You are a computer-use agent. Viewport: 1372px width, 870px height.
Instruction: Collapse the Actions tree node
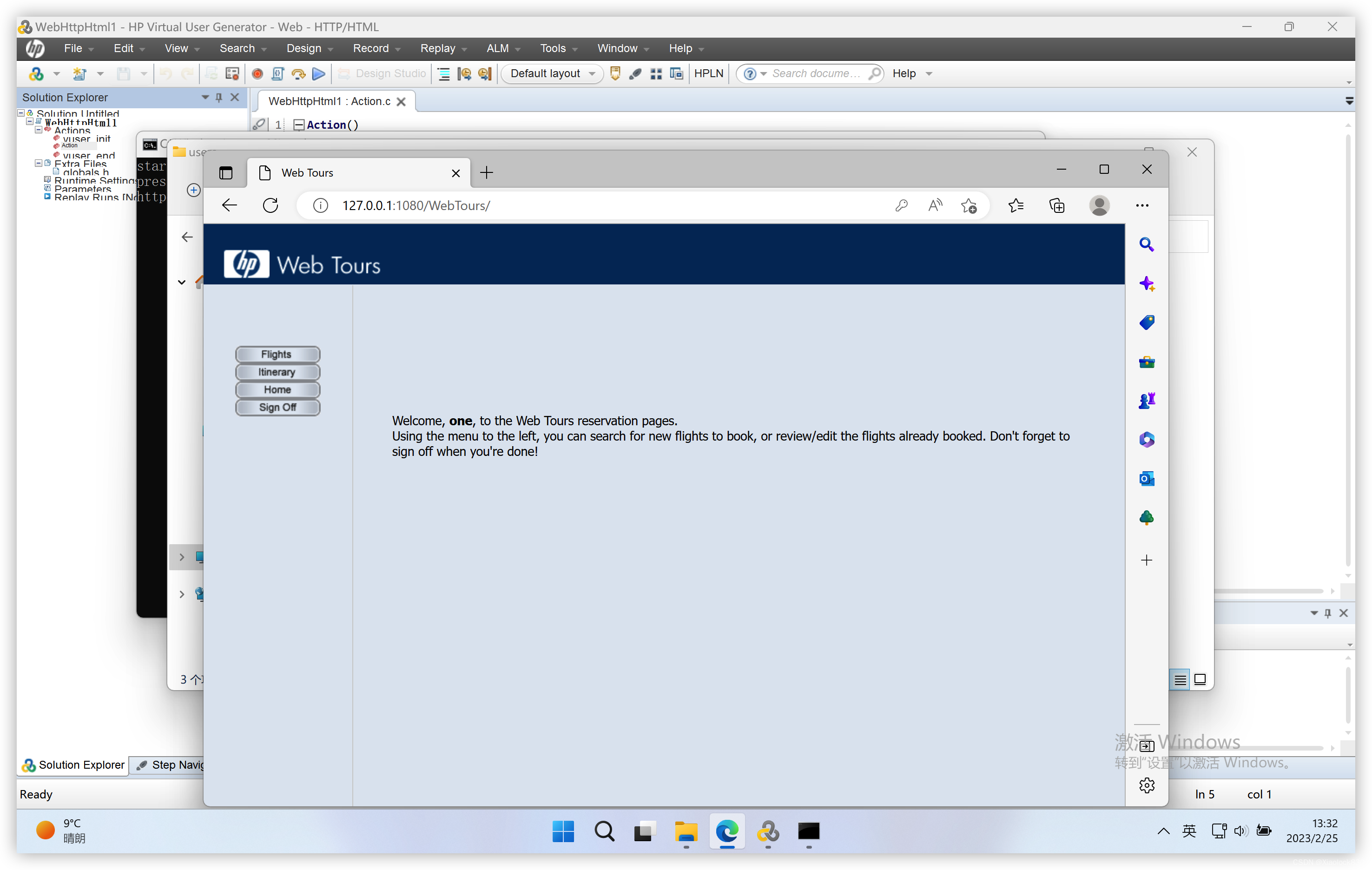(39, 130)
